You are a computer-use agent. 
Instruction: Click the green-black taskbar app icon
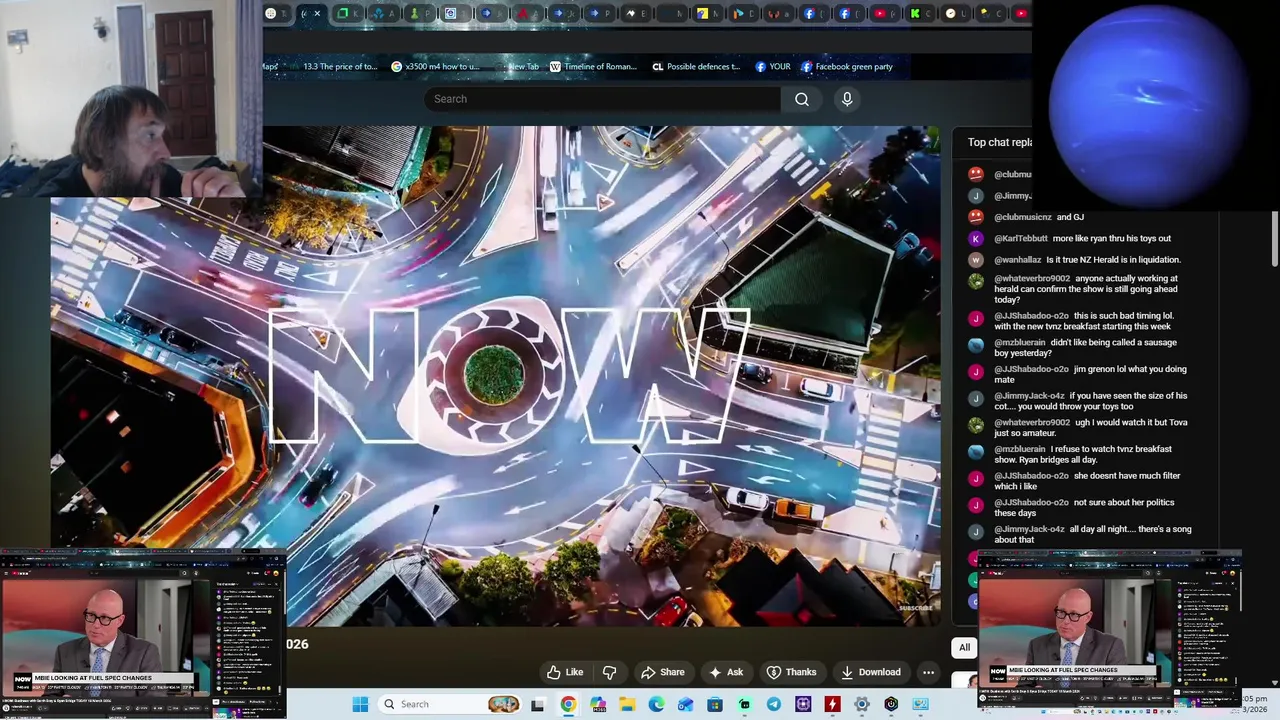click(744, 704)
